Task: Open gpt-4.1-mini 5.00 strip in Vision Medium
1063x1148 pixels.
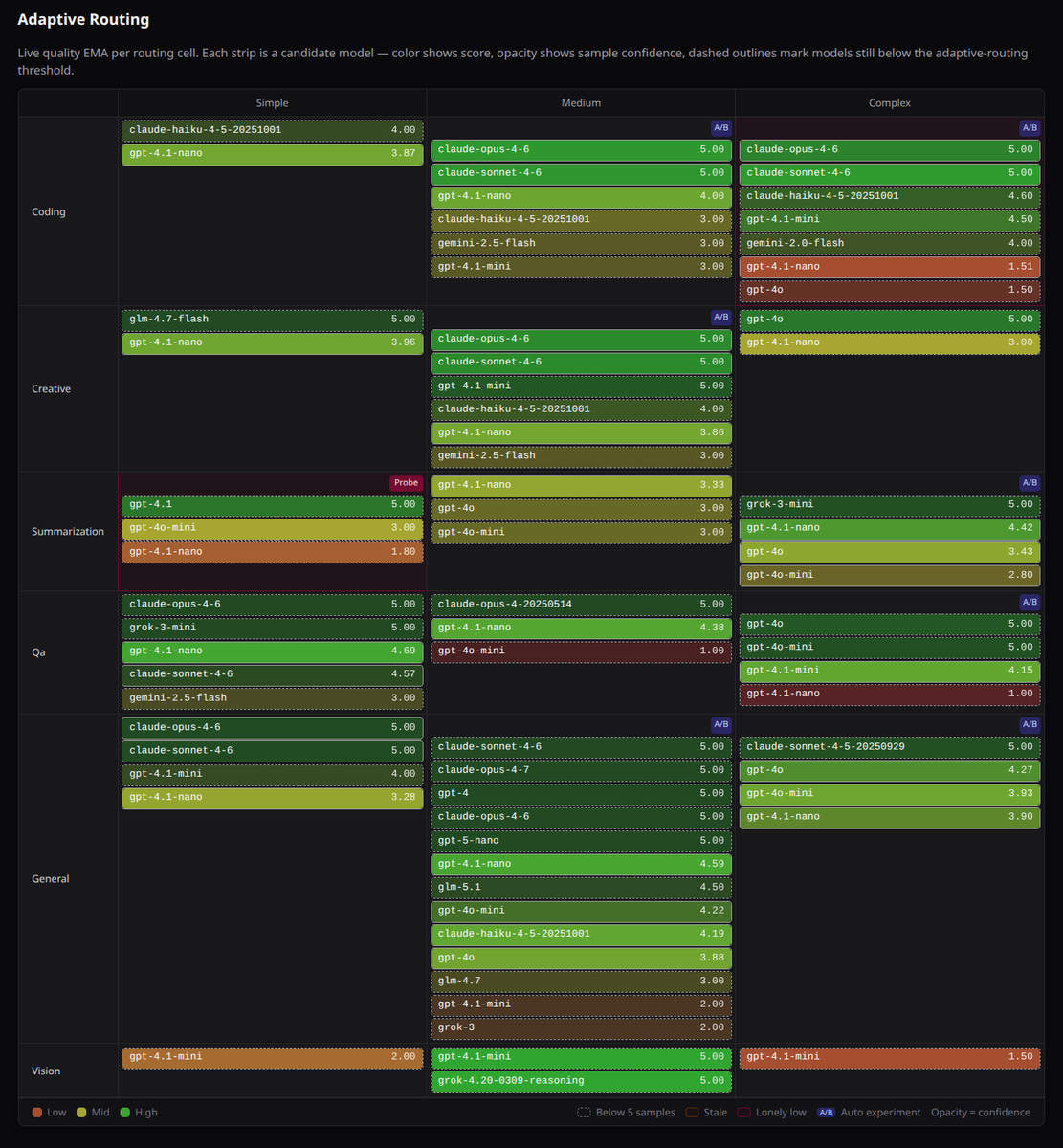Action: pyautogui.click(x=581, y=1058)
